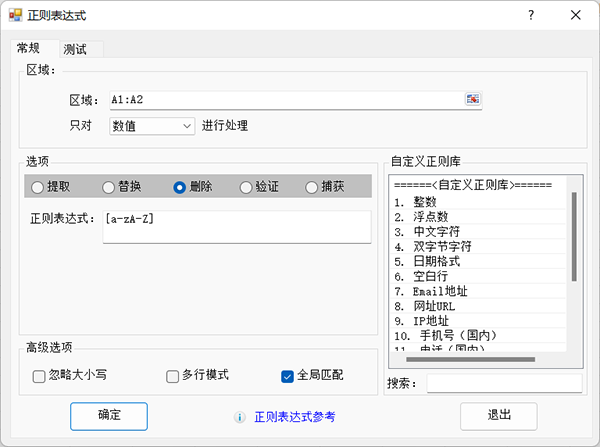Click the help question mark button
Viewport: 600px width, 447px height.
point(531,15)
